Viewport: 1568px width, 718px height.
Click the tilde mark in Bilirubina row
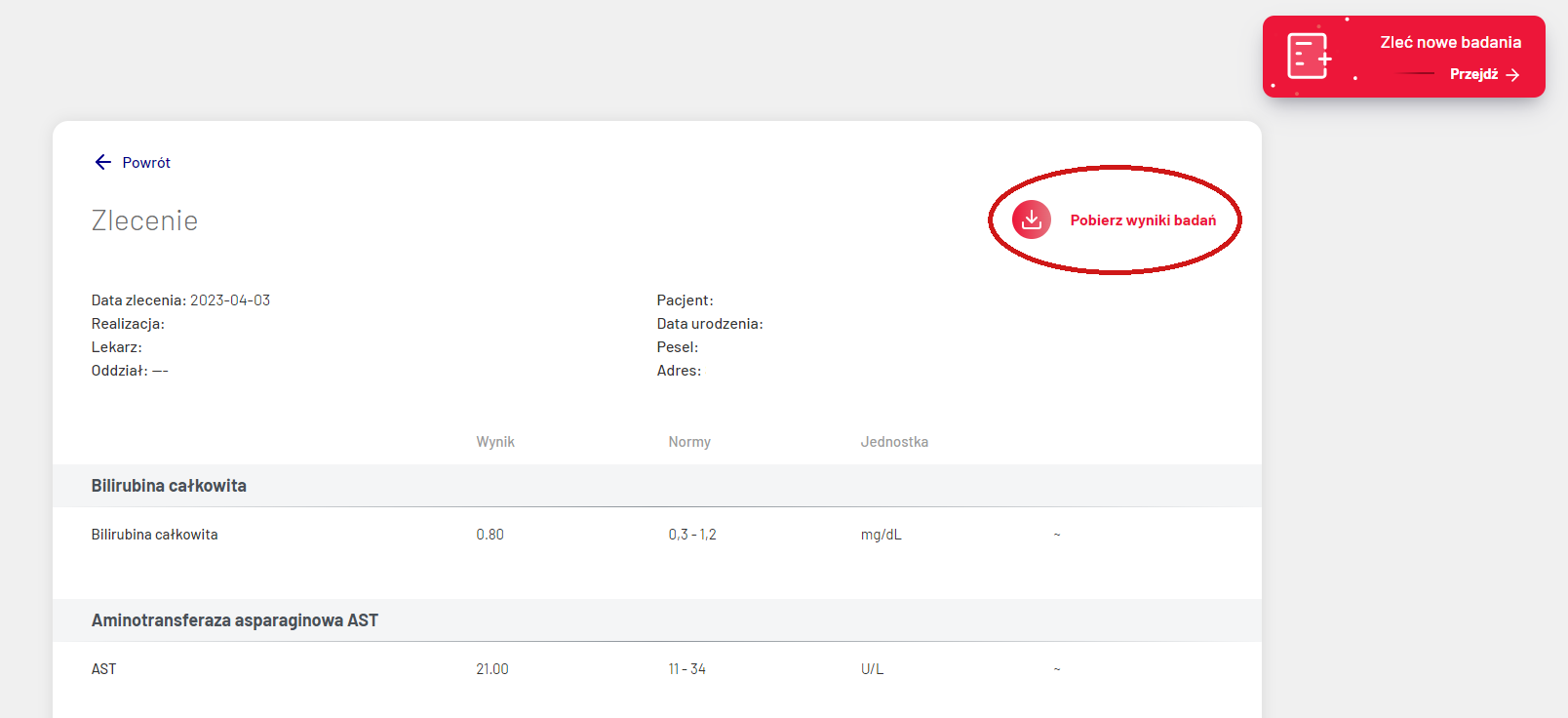[1056, 535]
